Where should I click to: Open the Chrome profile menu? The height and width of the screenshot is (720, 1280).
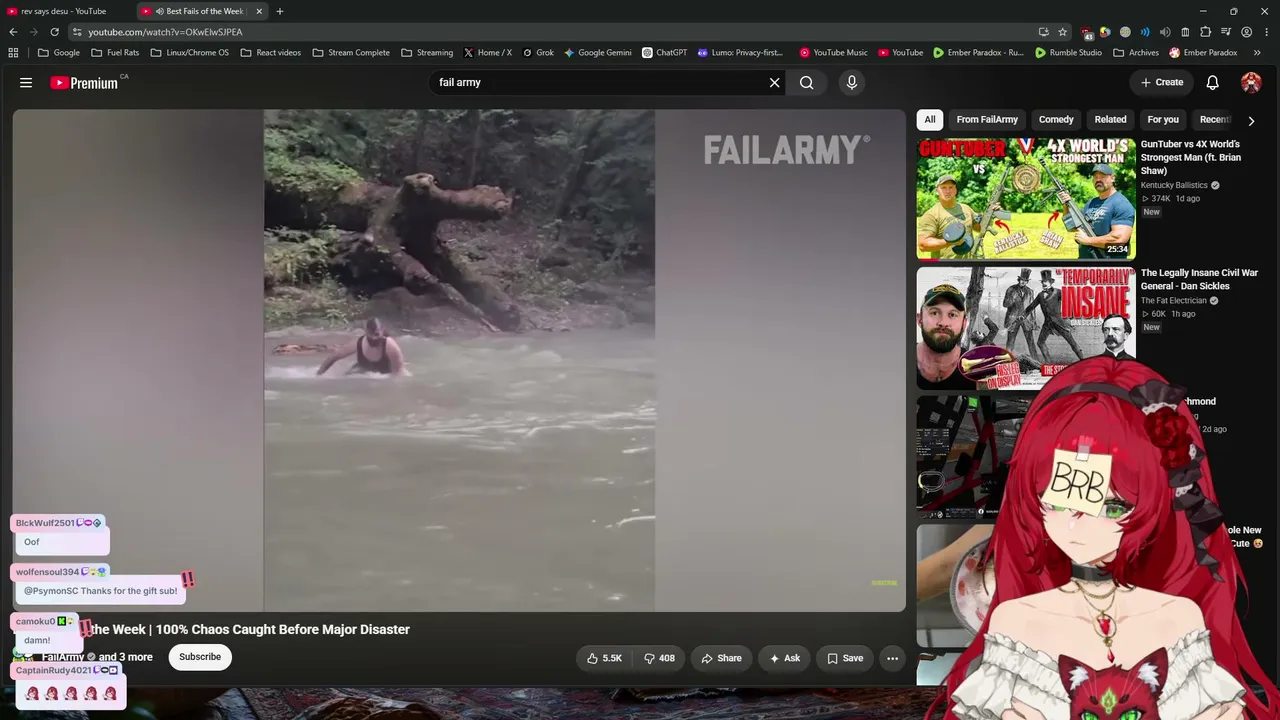(1246, 32)
